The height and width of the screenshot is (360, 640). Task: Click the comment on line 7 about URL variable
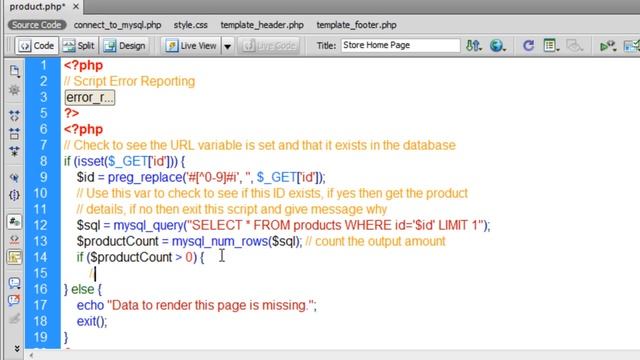260,145
